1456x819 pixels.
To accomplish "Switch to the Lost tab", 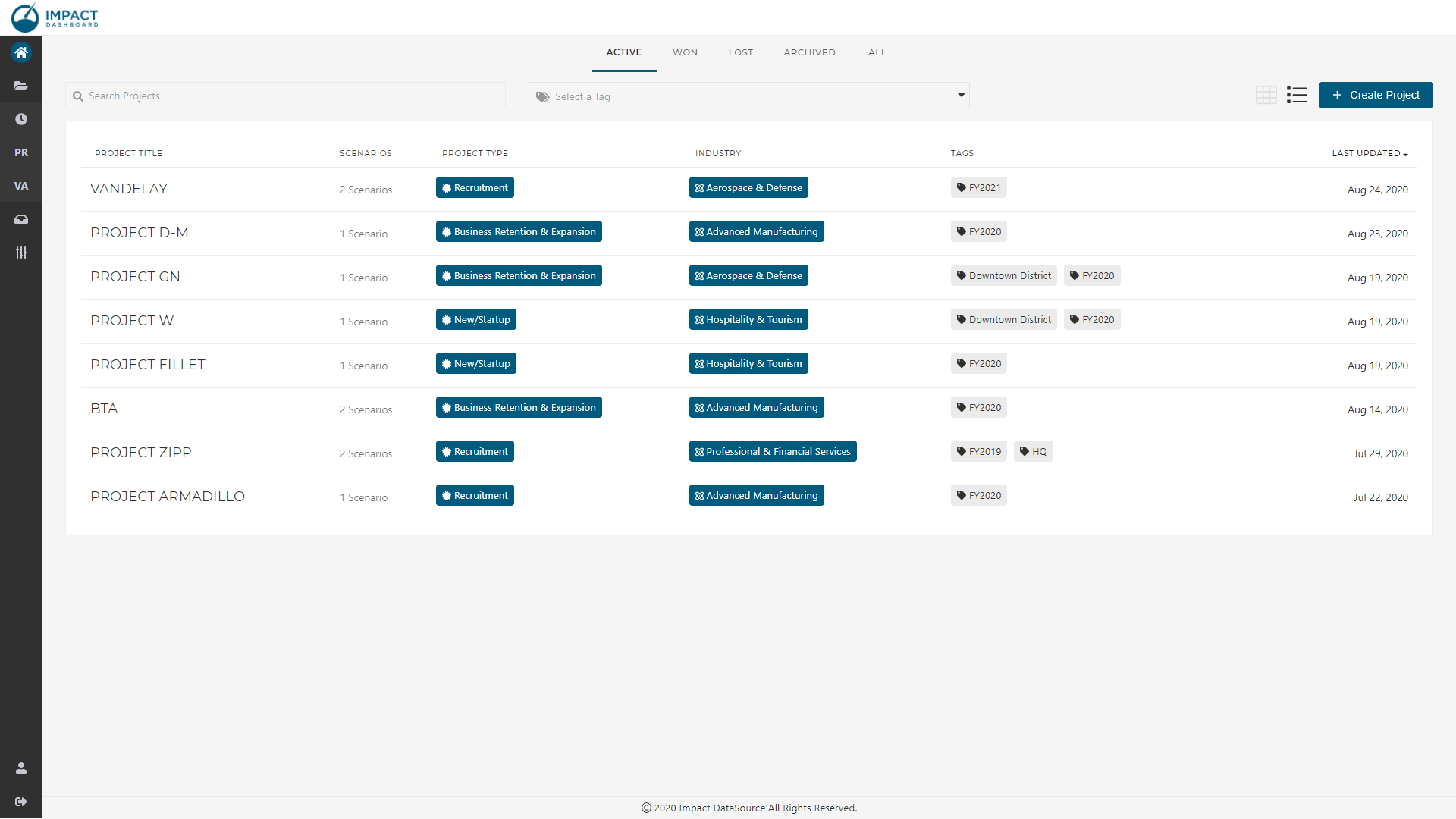I will (x=741, y=52).
